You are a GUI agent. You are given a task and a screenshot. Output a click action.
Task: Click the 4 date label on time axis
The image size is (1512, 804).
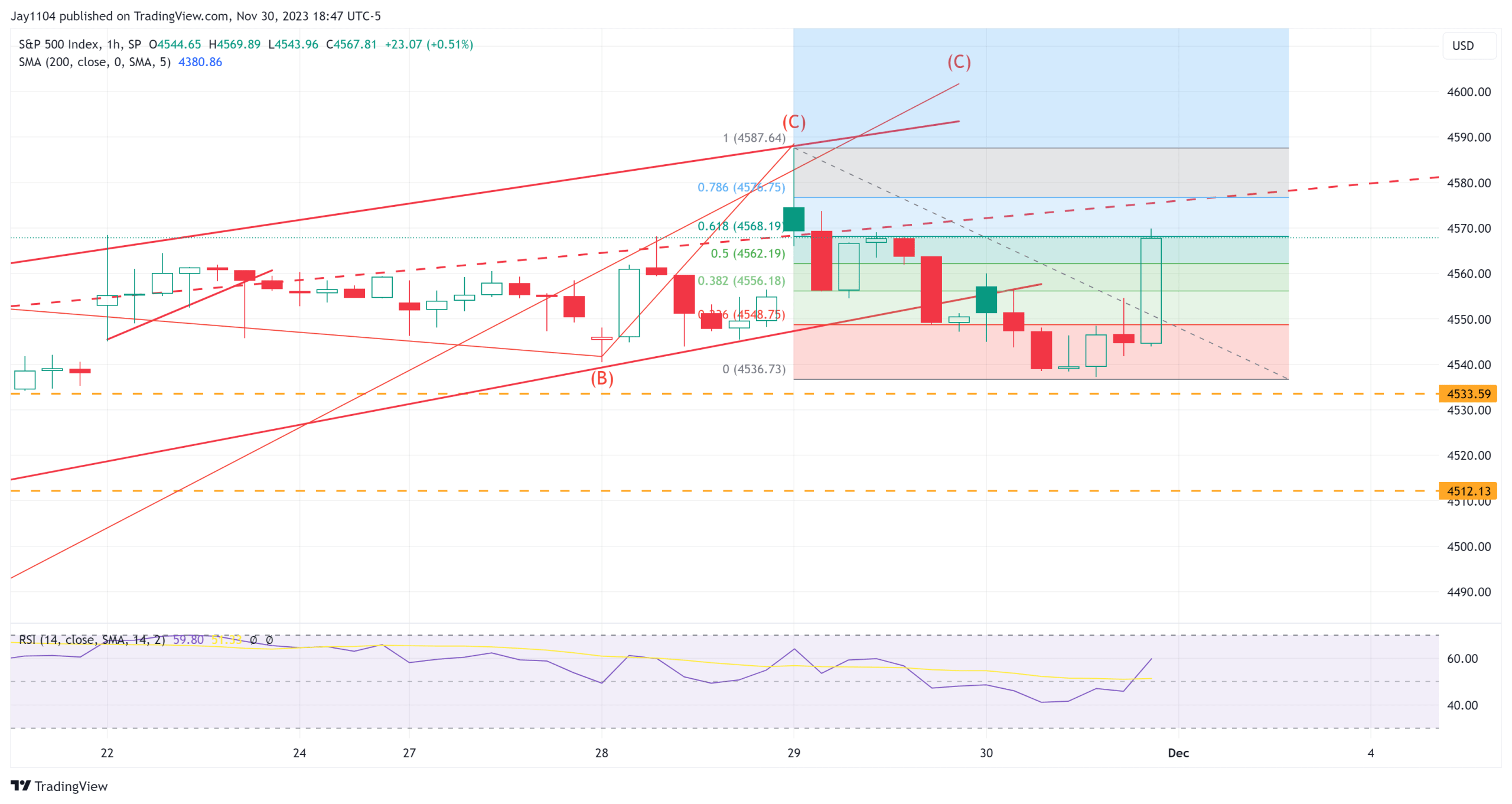pos(1371,753)
